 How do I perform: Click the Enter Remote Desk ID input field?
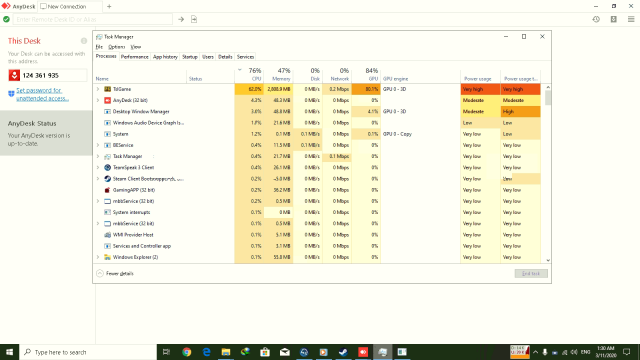coord(93,19)
